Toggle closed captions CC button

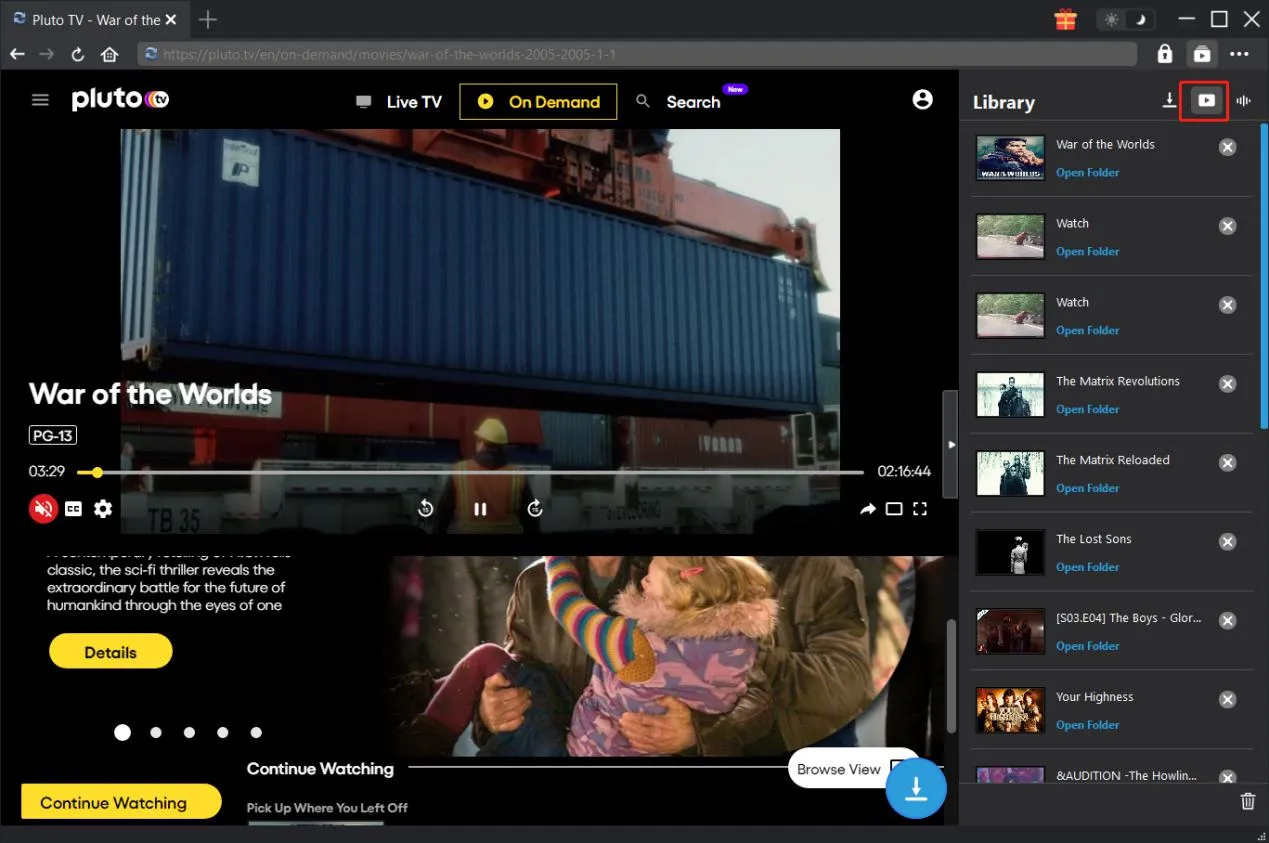click(73, 509)
